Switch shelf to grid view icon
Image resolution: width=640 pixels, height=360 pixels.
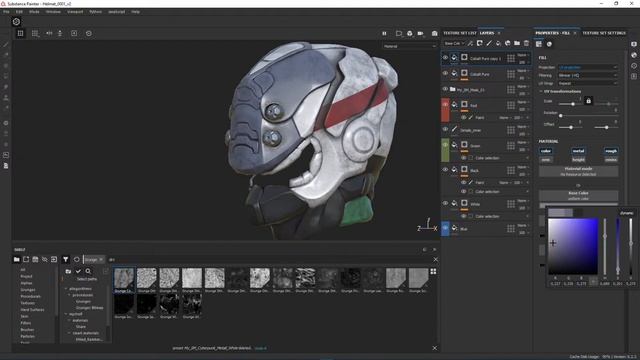433,271
